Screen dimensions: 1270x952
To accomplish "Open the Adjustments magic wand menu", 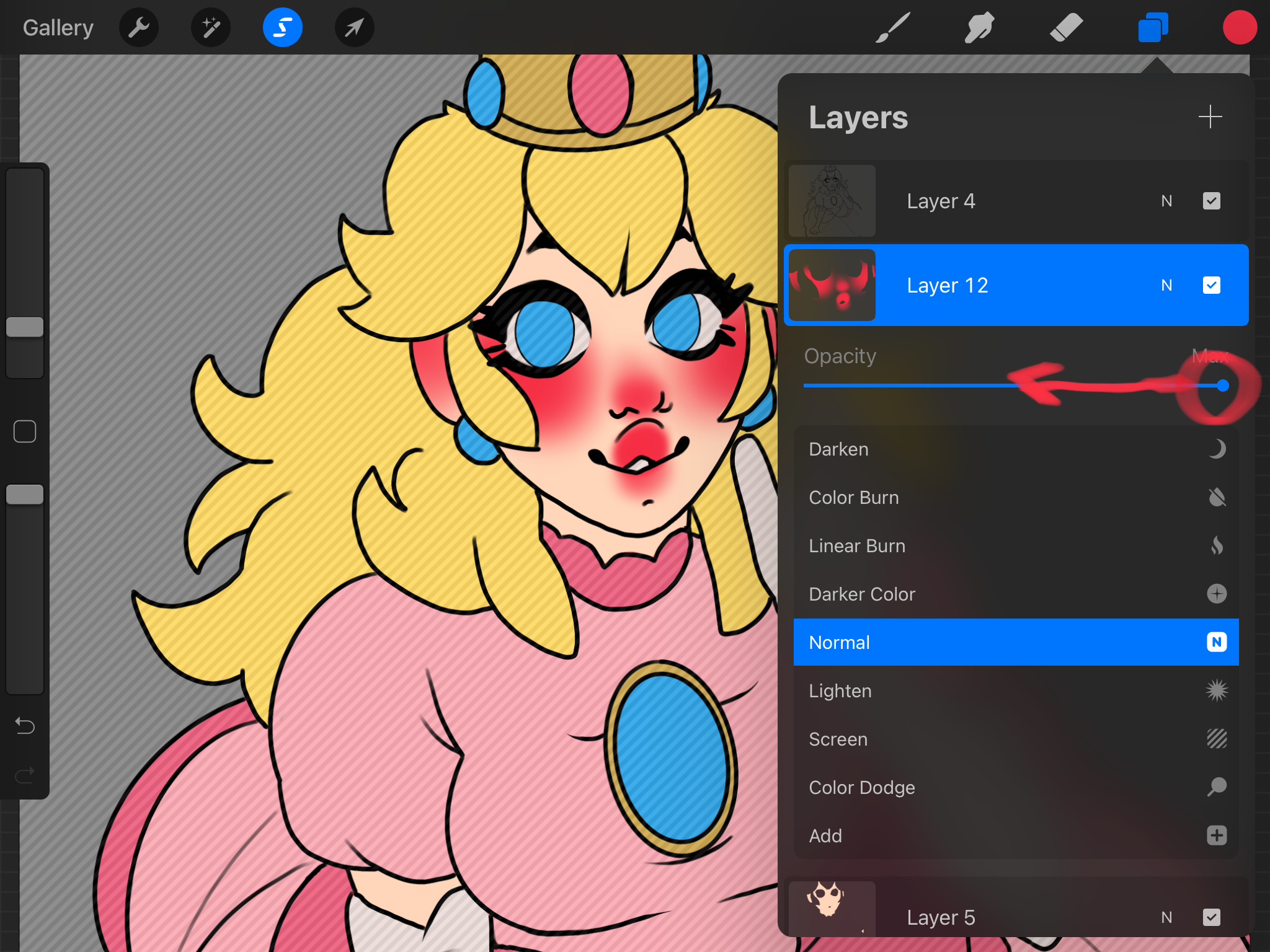I will pos(211,28).
